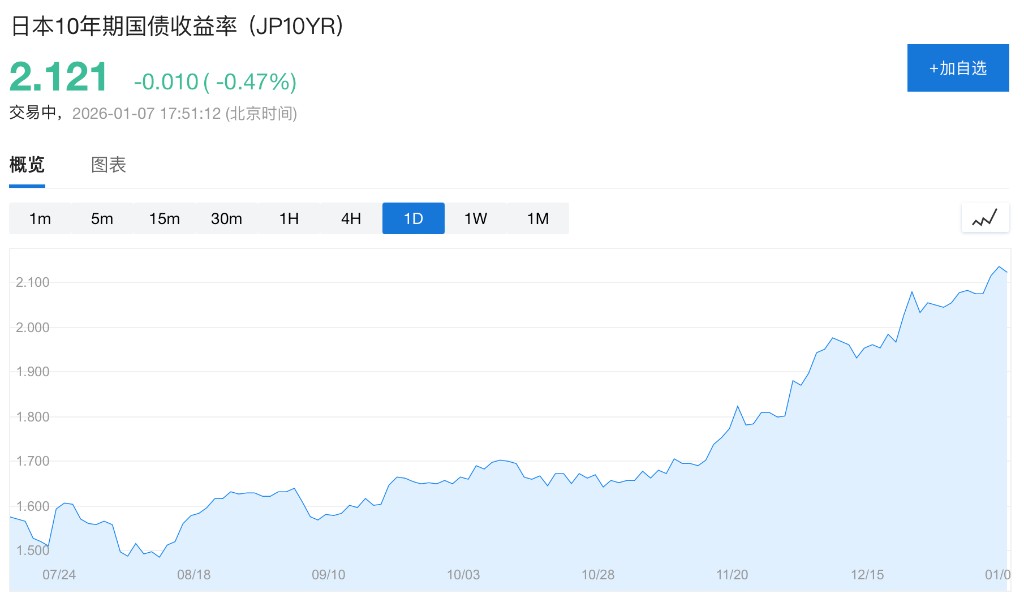Screen dimensions: 1024x605
Task: Switch to the 概览 tab
Action: point(27,165)
